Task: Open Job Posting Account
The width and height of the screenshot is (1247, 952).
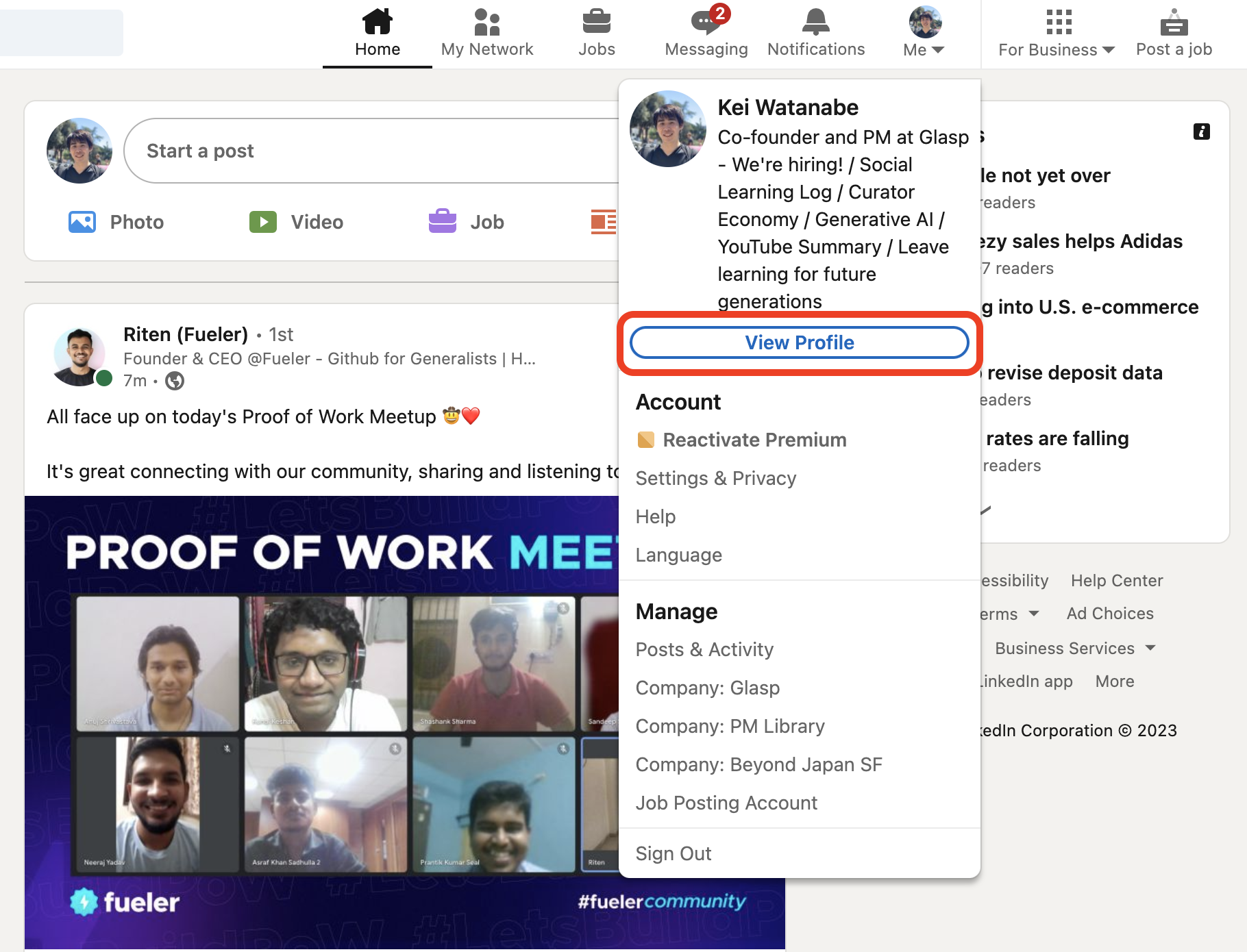Action: pos(727,803)
